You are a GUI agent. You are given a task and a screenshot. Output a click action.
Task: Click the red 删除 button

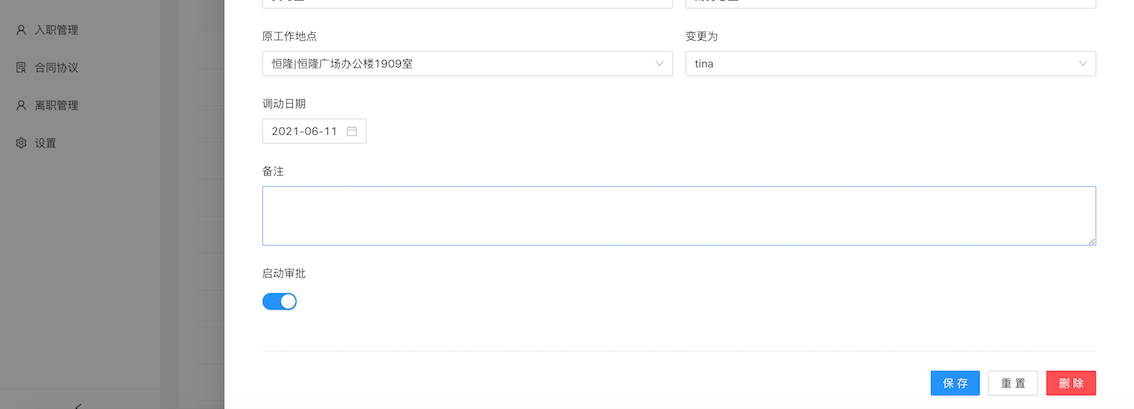[x=1071, y=383]
